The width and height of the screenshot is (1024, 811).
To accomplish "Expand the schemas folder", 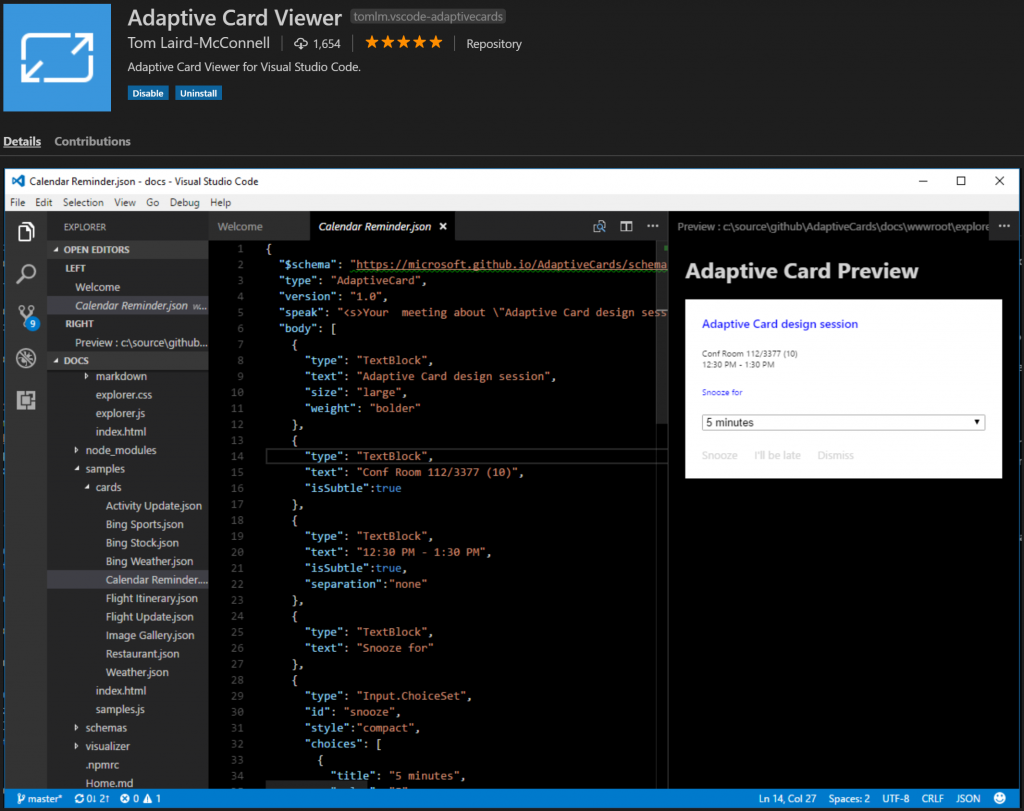I will (76, 727).
